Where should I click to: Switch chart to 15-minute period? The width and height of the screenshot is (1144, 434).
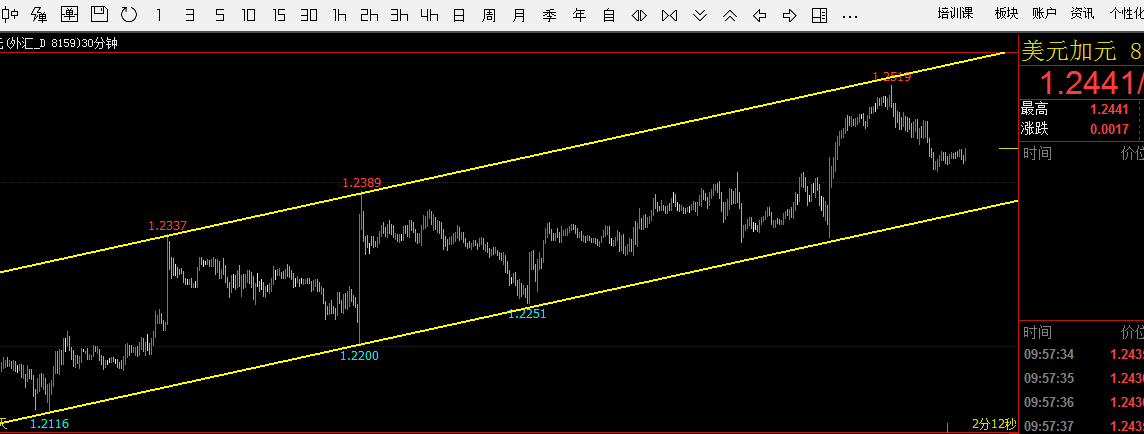tap(279, 15)
